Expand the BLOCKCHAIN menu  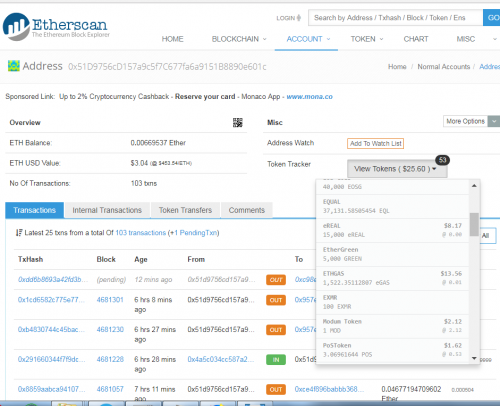tap(239, 39)
